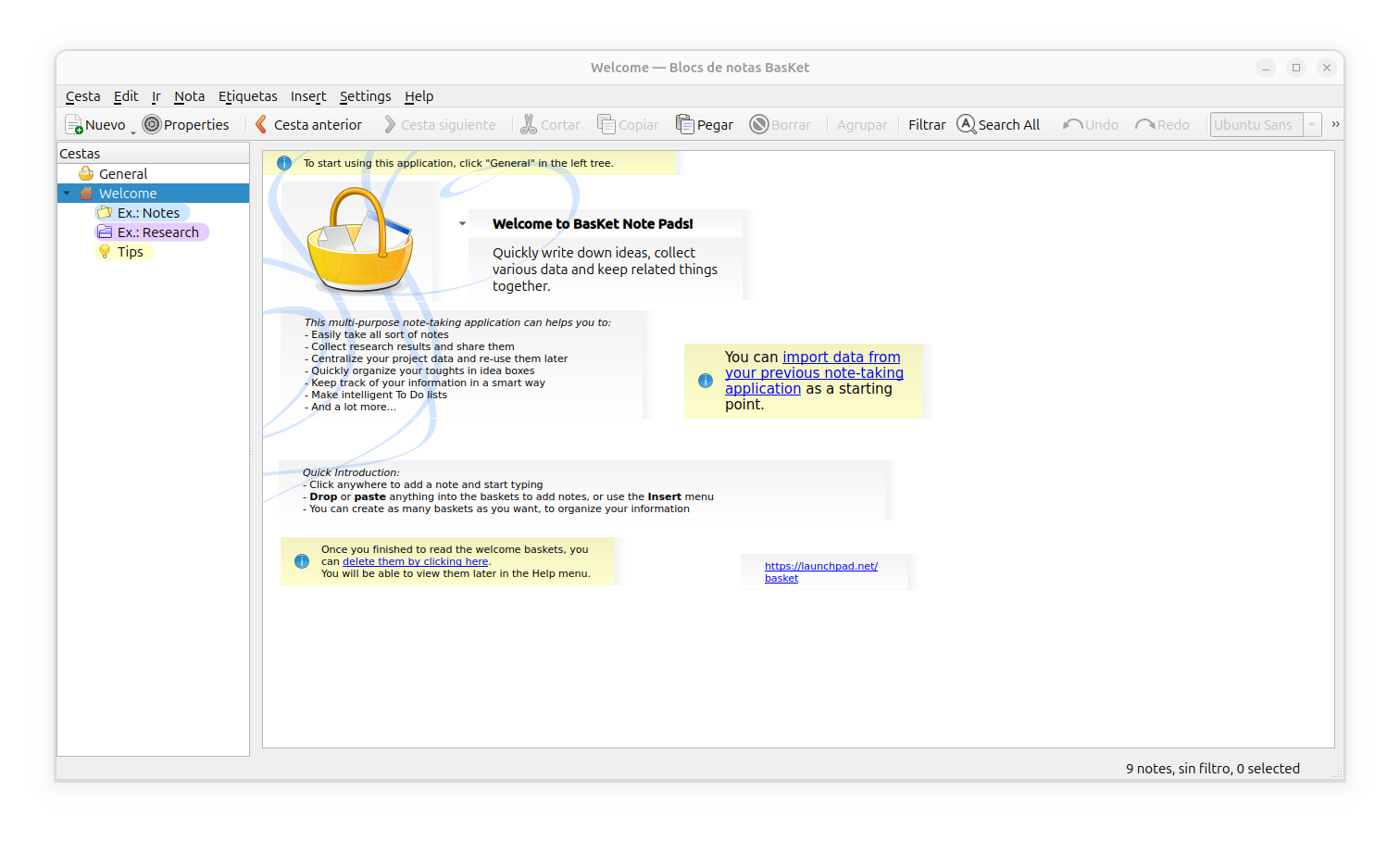Click the 'Quickly write down ideas' note

(x=605, y=270)
